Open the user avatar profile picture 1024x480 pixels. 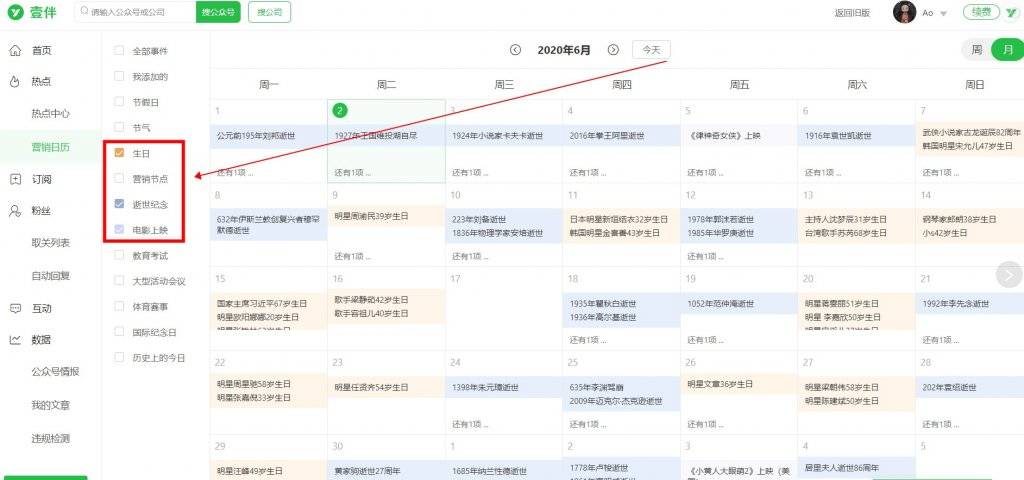pos(904,13)
